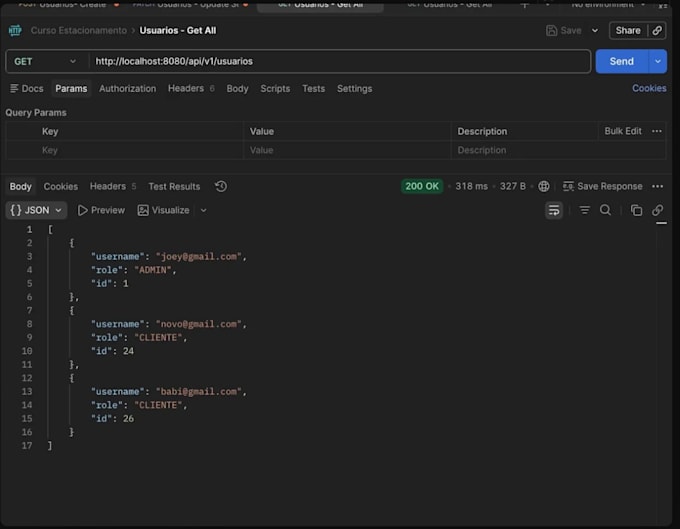The image size is (680, 529).
Task: Copy the response body to clipboard
Action: [x=636, y=210]
